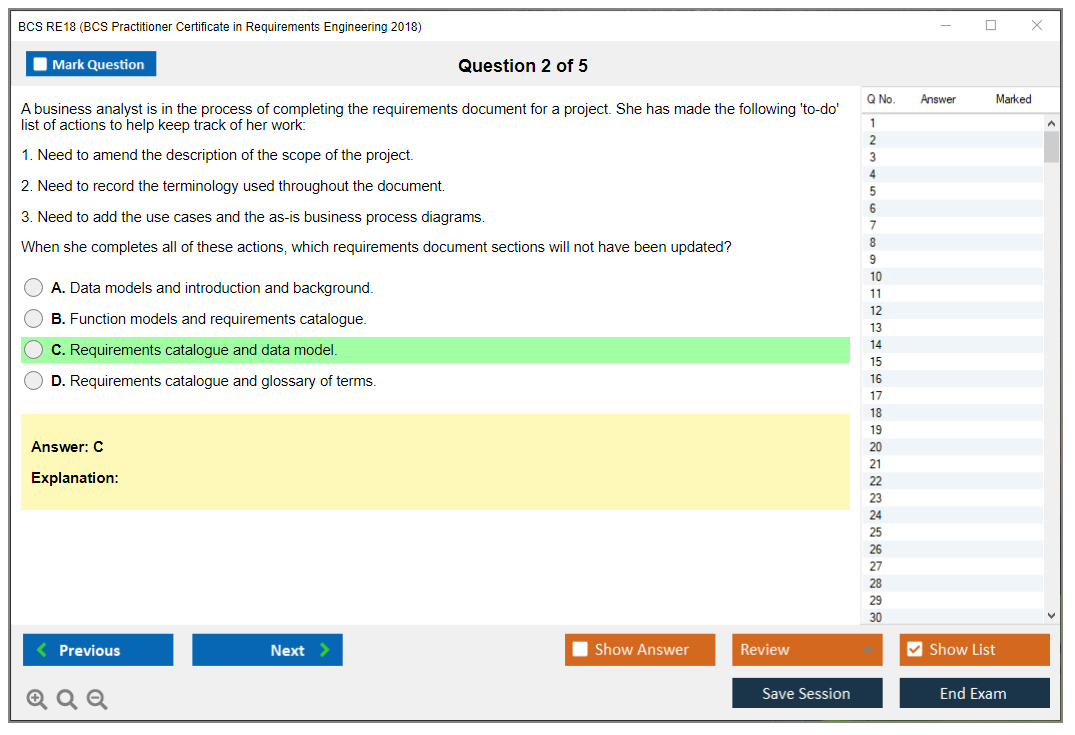This screenshot has height=735, width=1075.
Task: Click the green right arrow on Next
Action: coord(324,650)
